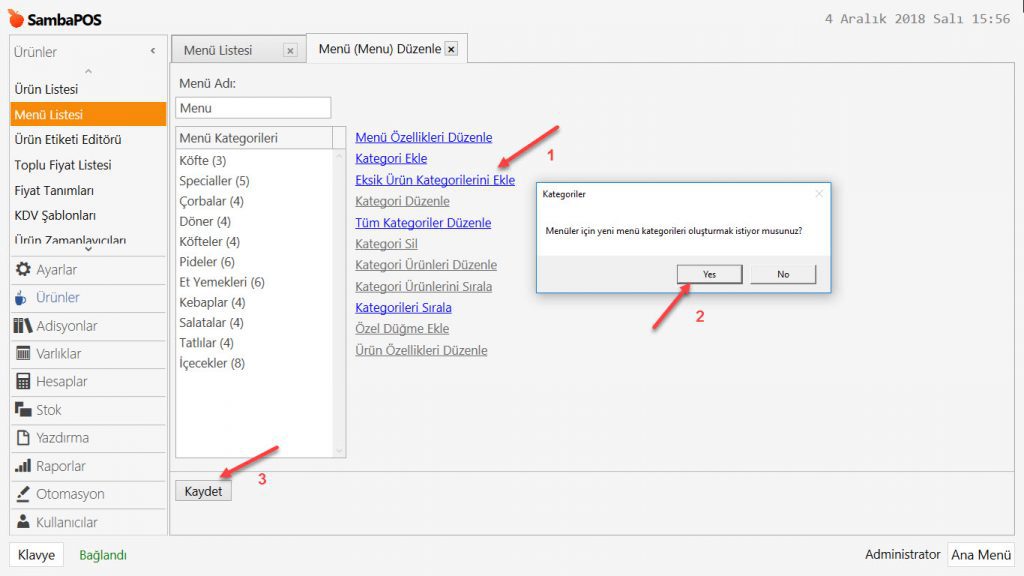Viewport: 1024px width, 576px height.
Task: Select Pideler (6) in category list
Action: coord(207,262)
